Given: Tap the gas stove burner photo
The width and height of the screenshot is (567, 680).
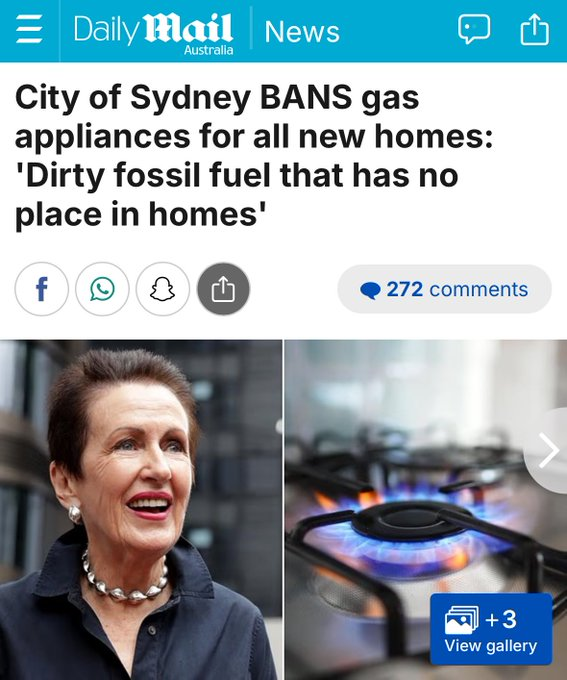Looking at the screenshot, I should coord(426,510).
